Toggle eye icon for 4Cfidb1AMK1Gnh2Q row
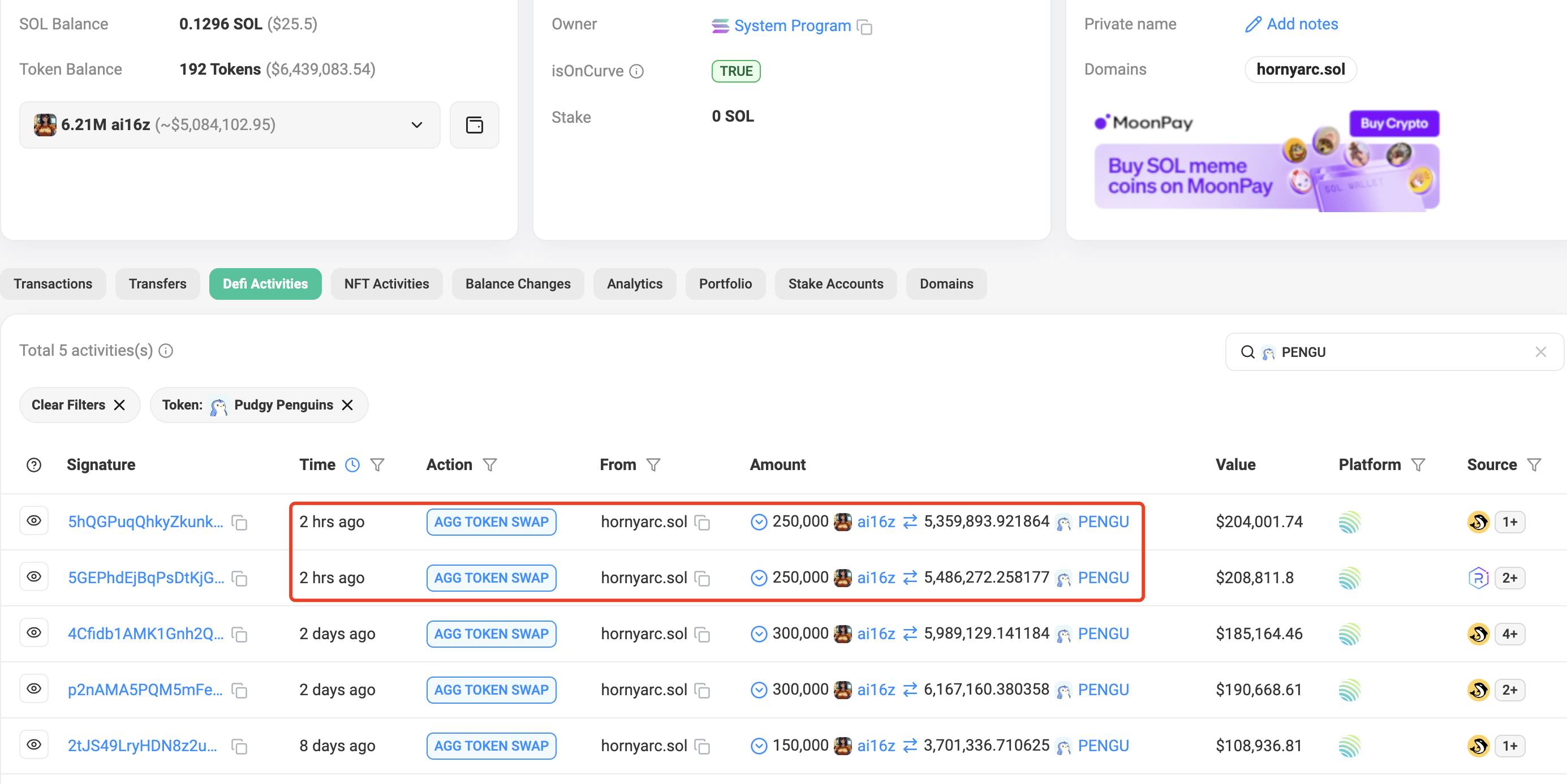The height and width of the screenshot is (784, 1567). pyautogui.click(x=34, y=632)
